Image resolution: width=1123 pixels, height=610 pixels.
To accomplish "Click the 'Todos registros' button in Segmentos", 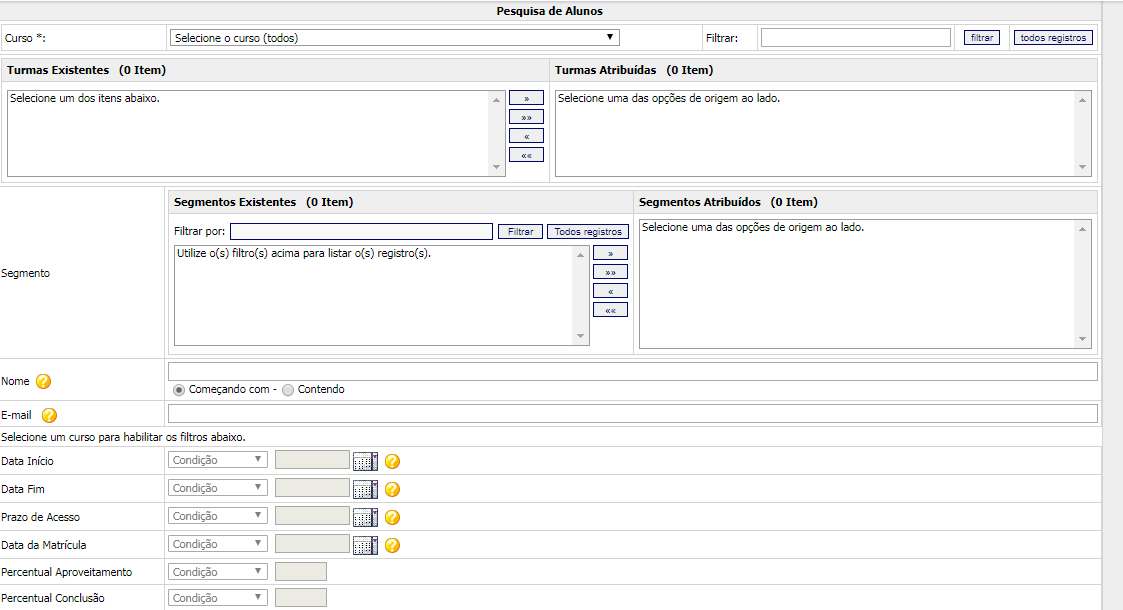I will click(588, 232).
